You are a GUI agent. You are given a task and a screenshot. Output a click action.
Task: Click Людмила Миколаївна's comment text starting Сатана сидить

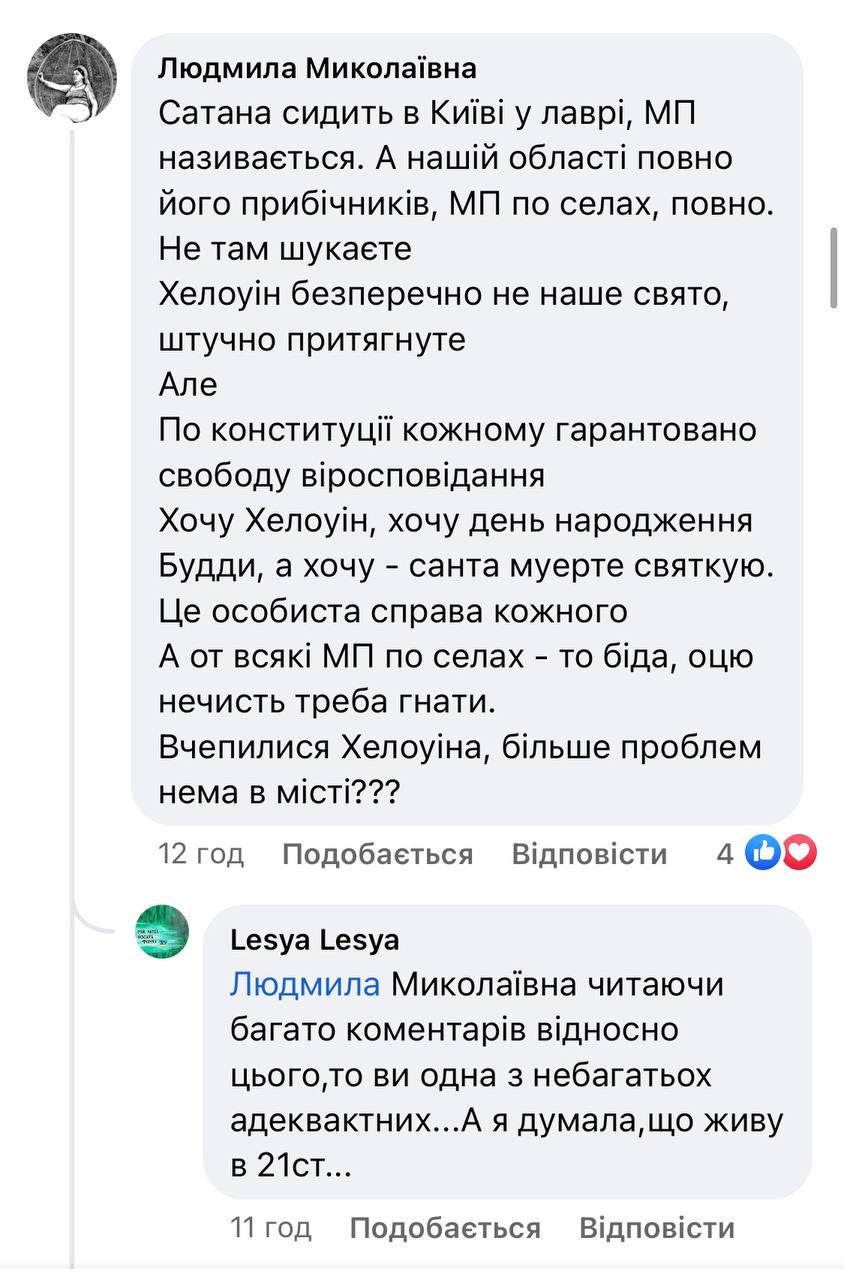(426, 114)
